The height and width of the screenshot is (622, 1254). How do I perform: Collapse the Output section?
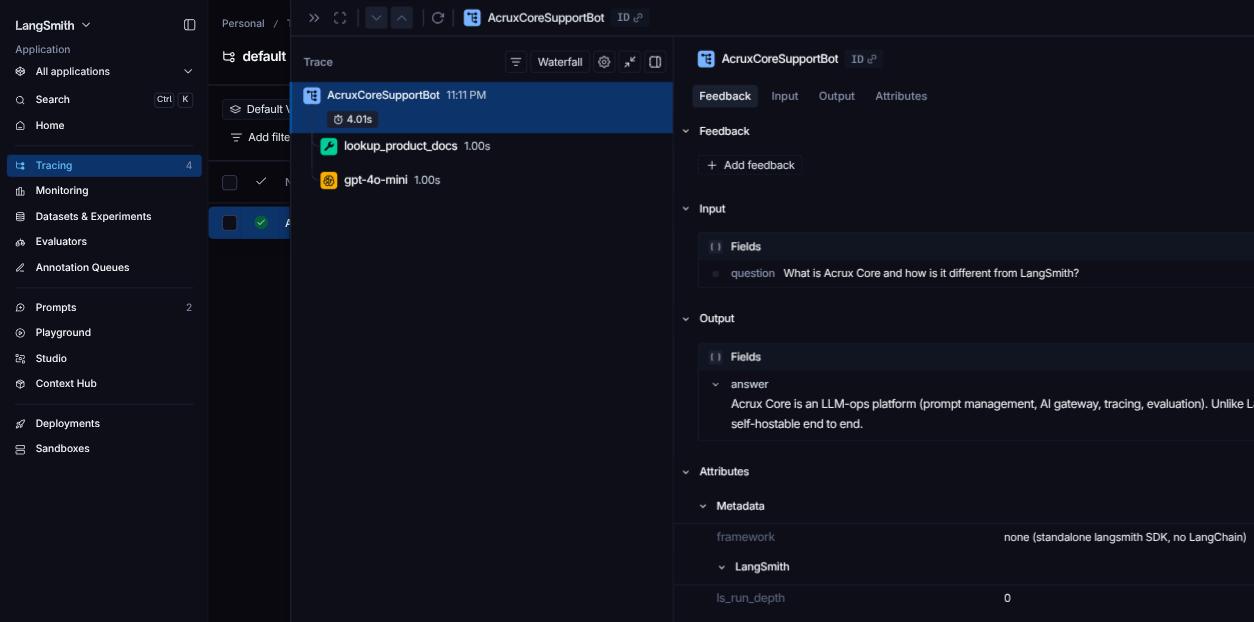point(686,319)
